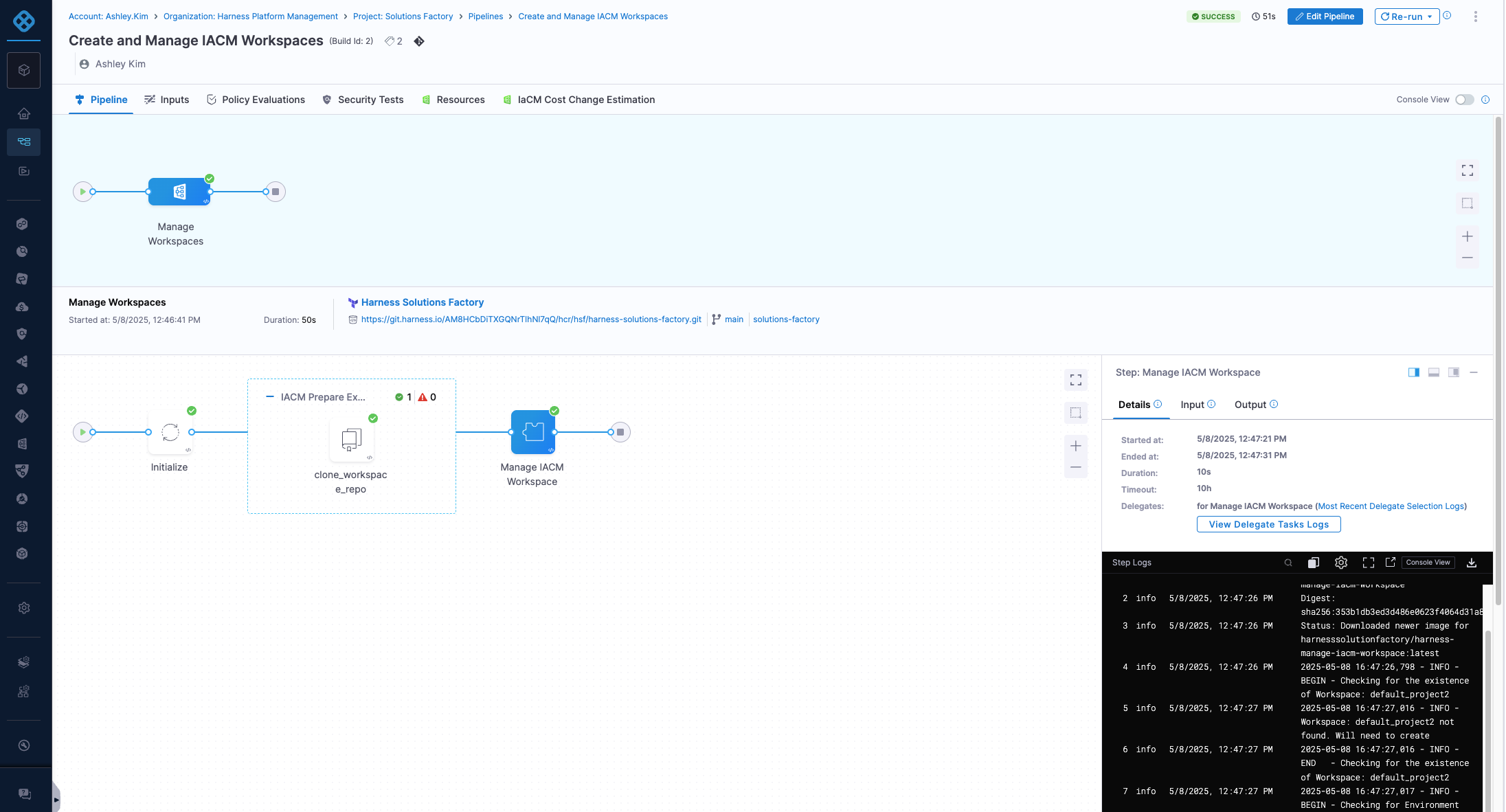The height and width of the screenshot is (812, 1506).
Task: Copy step logs to clipboard
Action: click(1313, 563)
